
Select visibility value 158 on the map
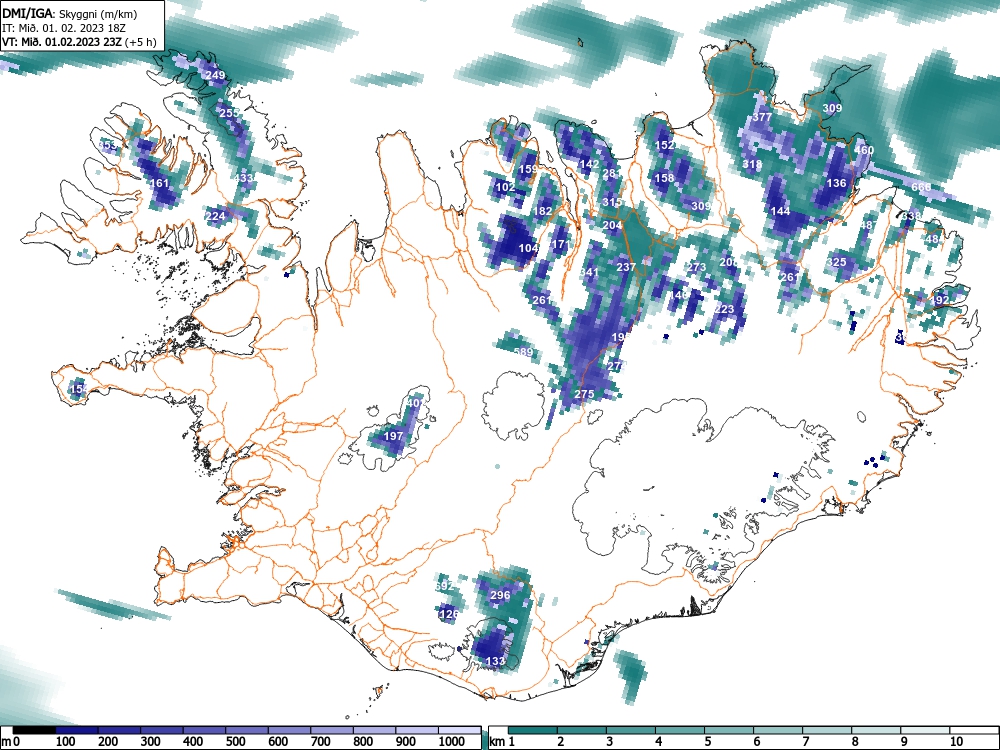(665, 178)
